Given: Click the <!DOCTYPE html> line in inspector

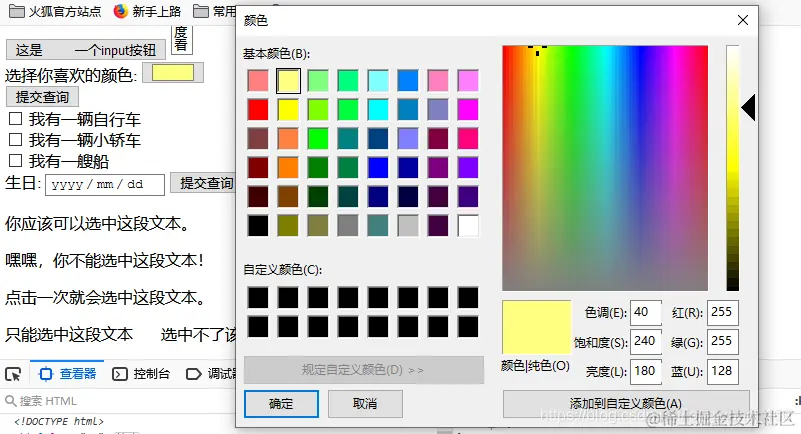Looking at the screenshot, I should click(x=59, y=422).
